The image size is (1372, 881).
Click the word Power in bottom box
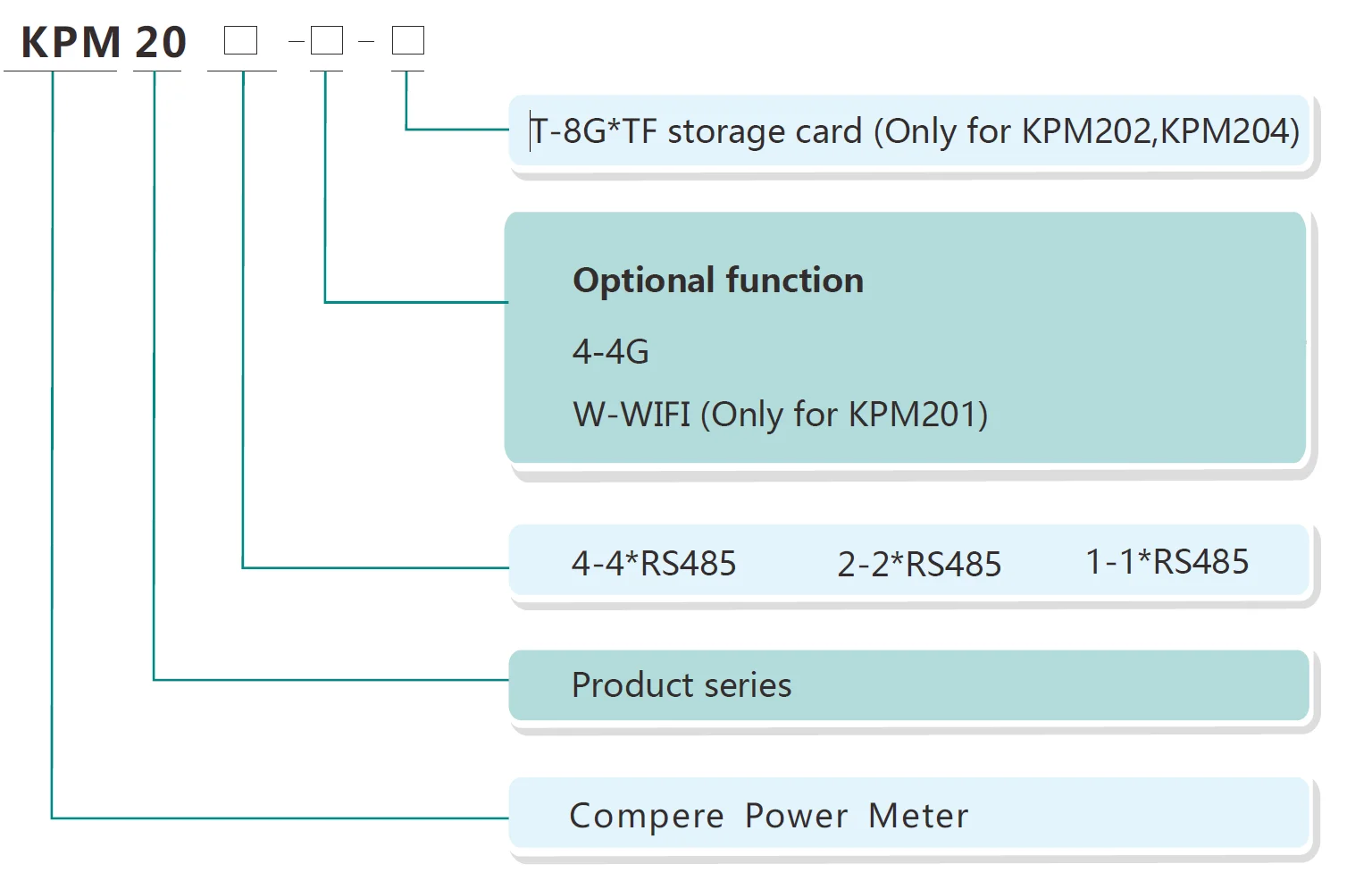click(796, 816)
